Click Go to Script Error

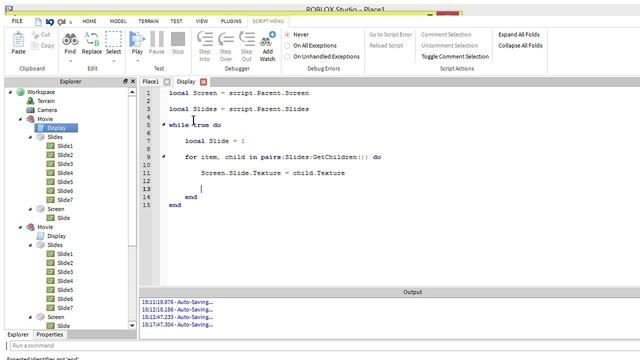[x=391, y=35]
